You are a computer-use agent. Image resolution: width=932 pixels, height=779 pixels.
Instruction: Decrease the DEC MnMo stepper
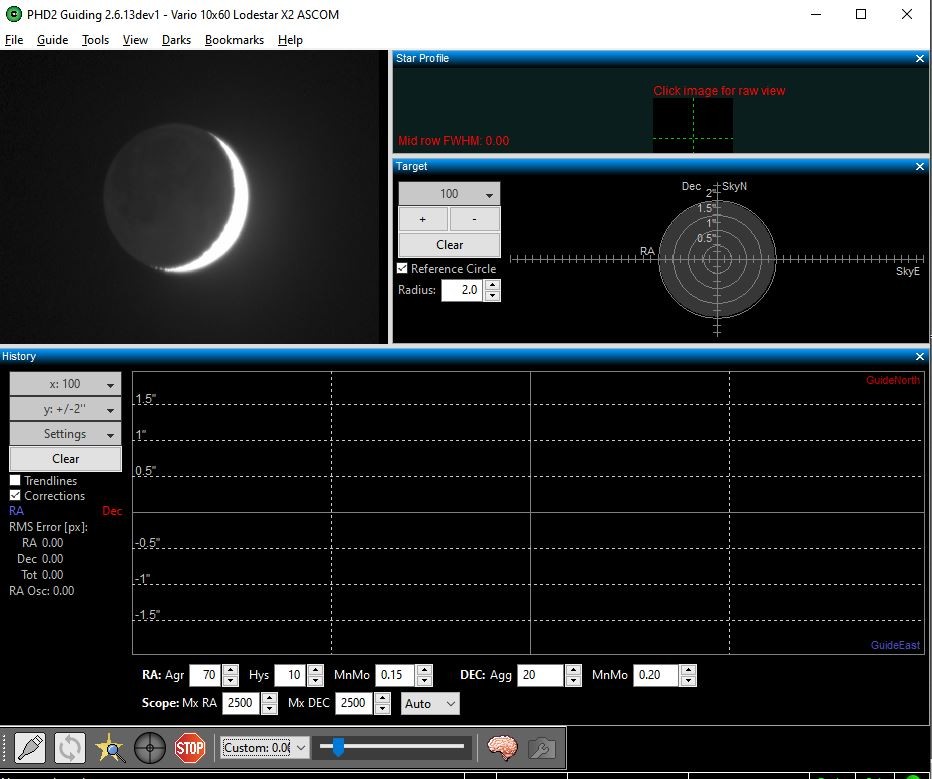tap(688, 681)
